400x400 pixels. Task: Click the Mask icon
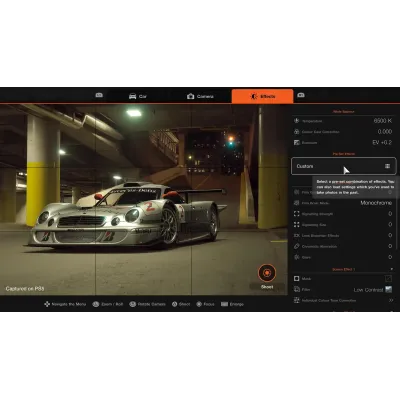click(296, 278)
